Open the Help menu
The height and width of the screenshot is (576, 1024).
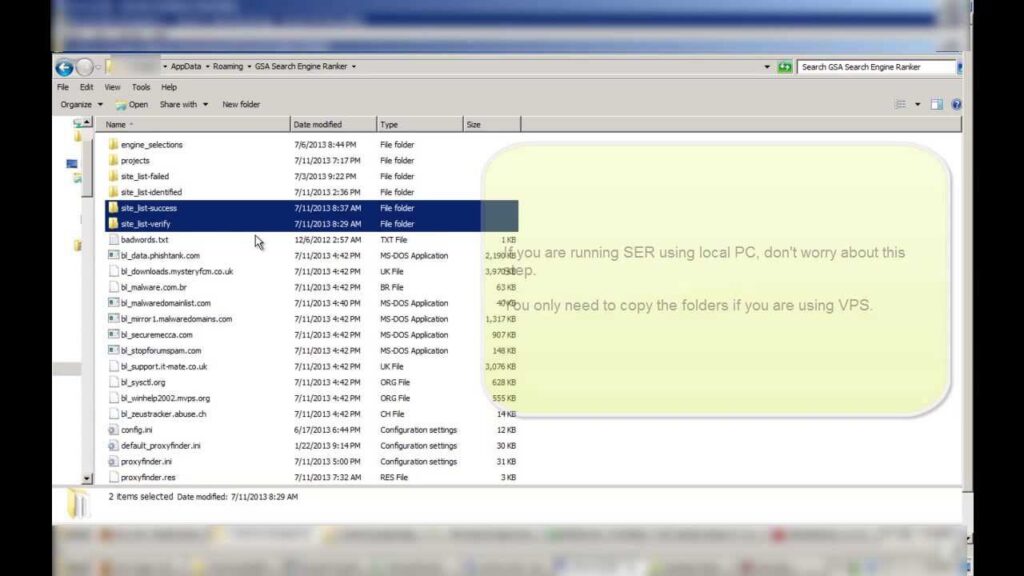tap(168, 87)
